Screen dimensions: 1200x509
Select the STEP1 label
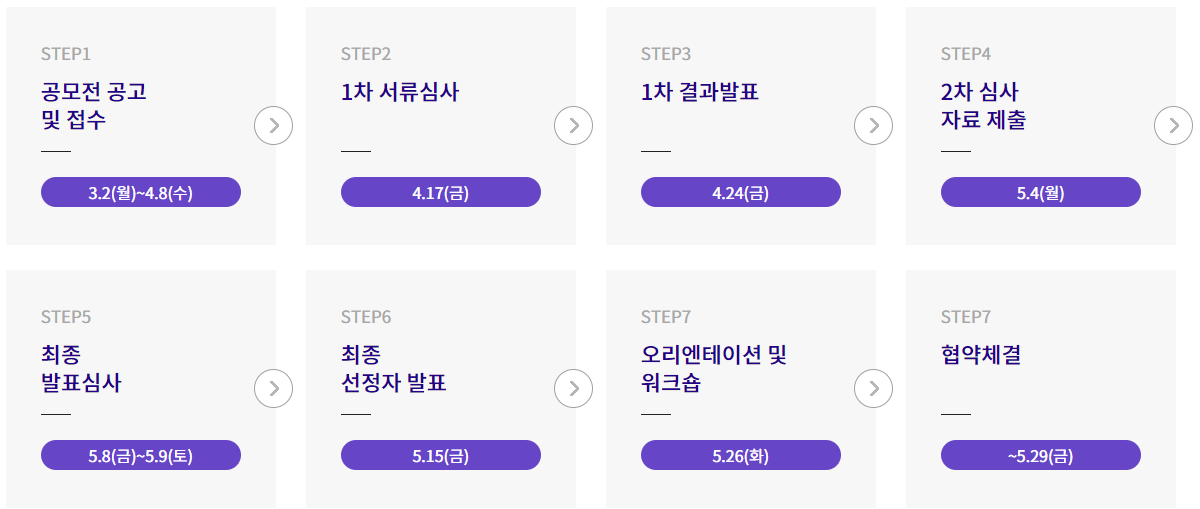(x=66, y=54)
